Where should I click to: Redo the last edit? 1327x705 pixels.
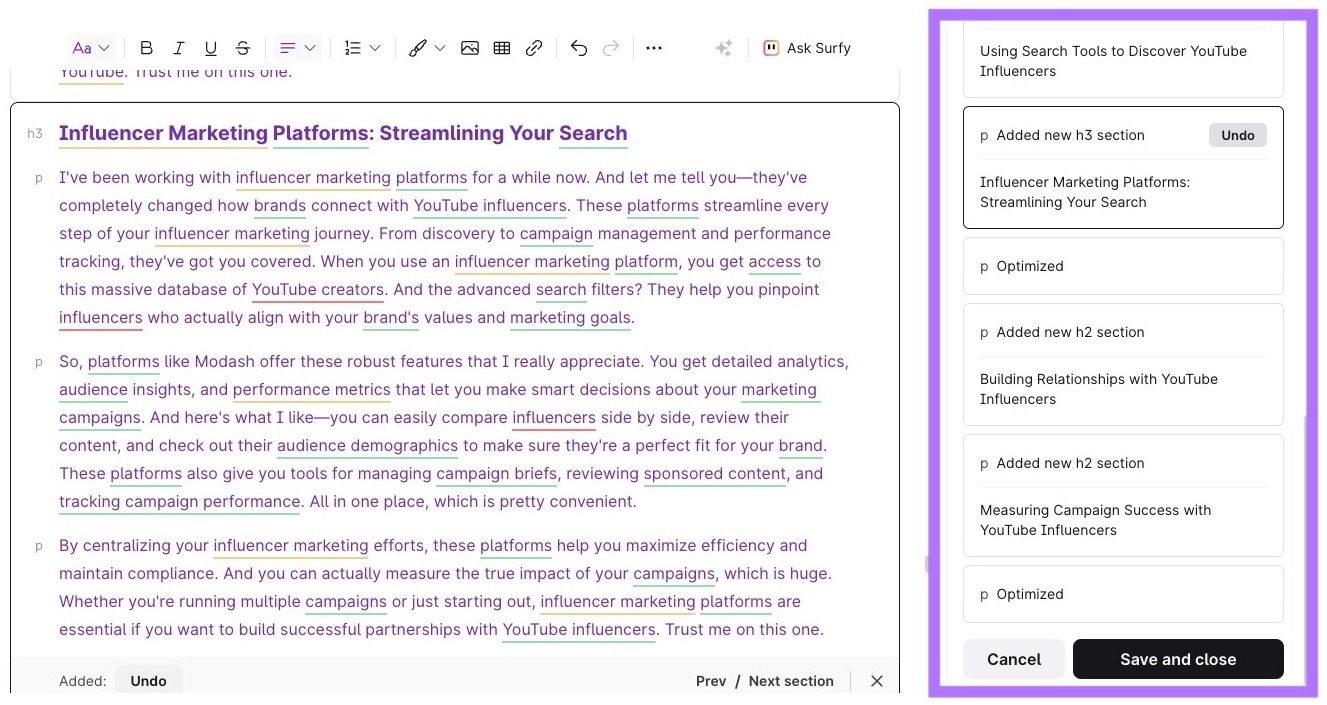click(x=613, y=47)
